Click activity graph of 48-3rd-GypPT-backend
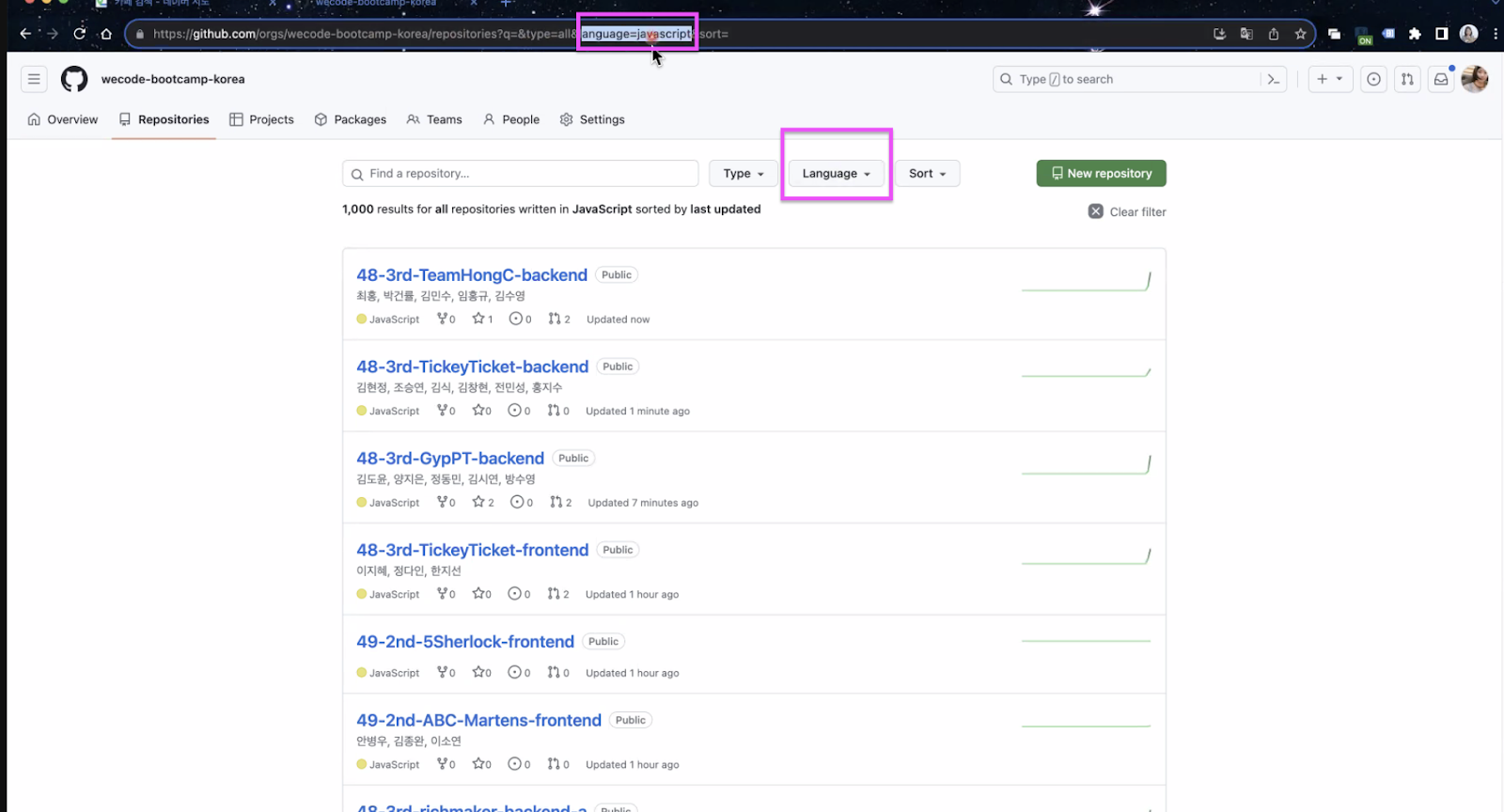This screenshot has width=1504, height=812. click(x=1087, y=464)
